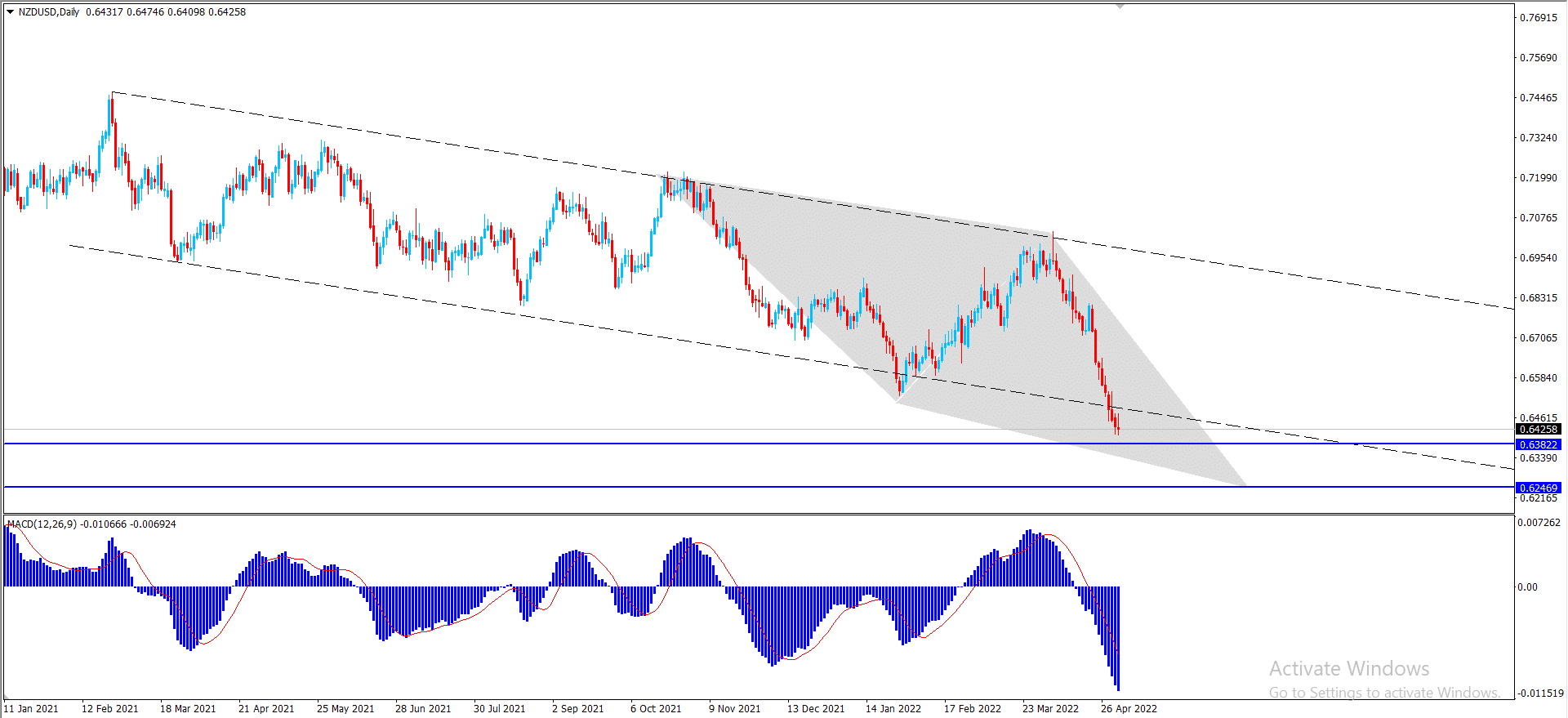Click the chart shift triangle marker at top
The height and width of the screenshot is (718, 1568).
click(1120, 6)
